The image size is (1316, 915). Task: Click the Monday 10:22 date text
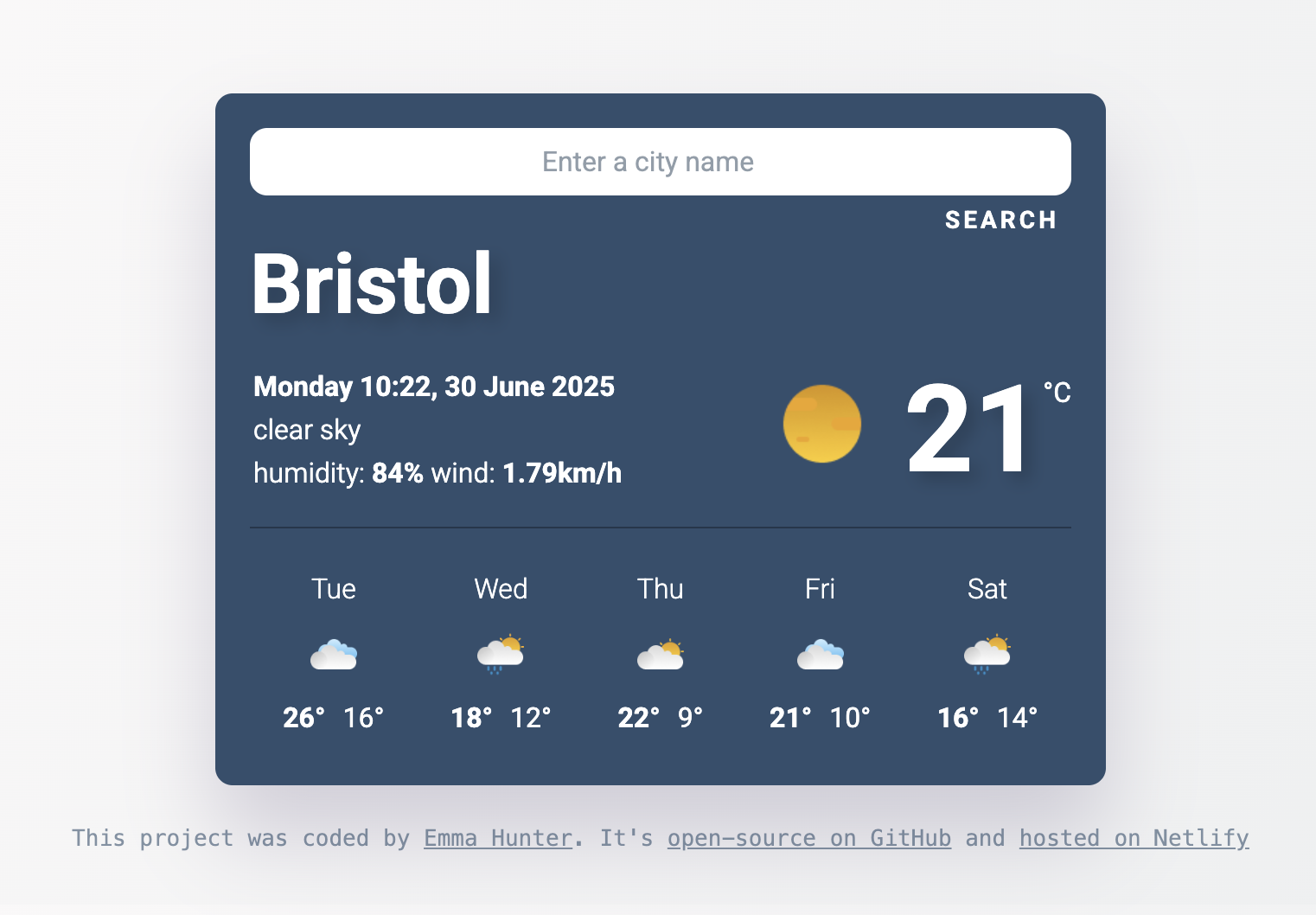pos(433,387)
